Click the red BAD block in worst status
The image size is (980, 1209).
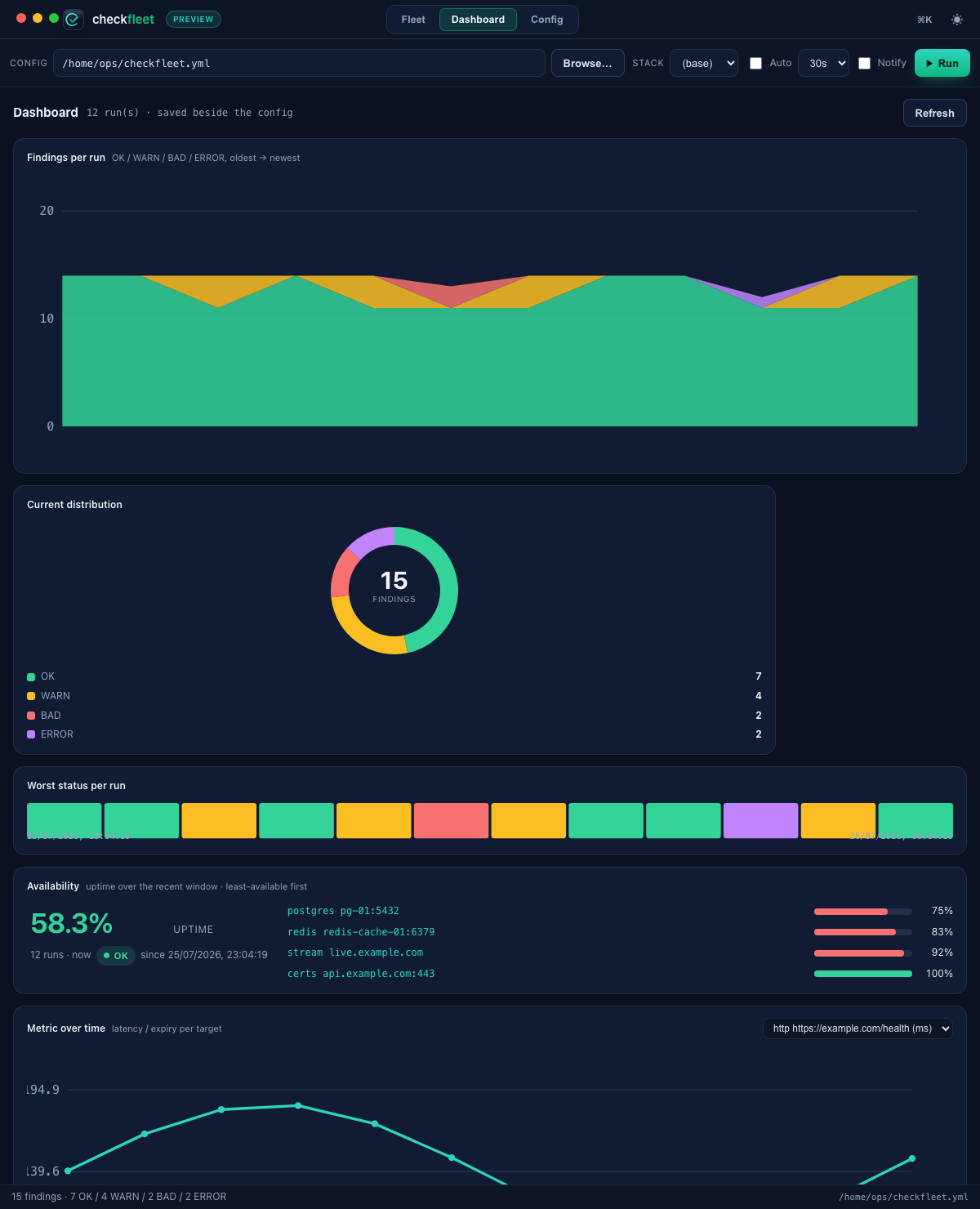coord(451,820)
